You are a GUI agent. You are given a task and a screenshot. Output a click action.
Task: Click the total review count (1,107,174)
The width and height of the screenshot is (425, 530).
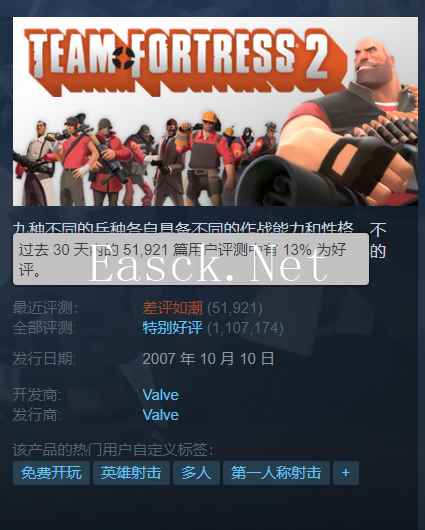[x=245, y=328]
